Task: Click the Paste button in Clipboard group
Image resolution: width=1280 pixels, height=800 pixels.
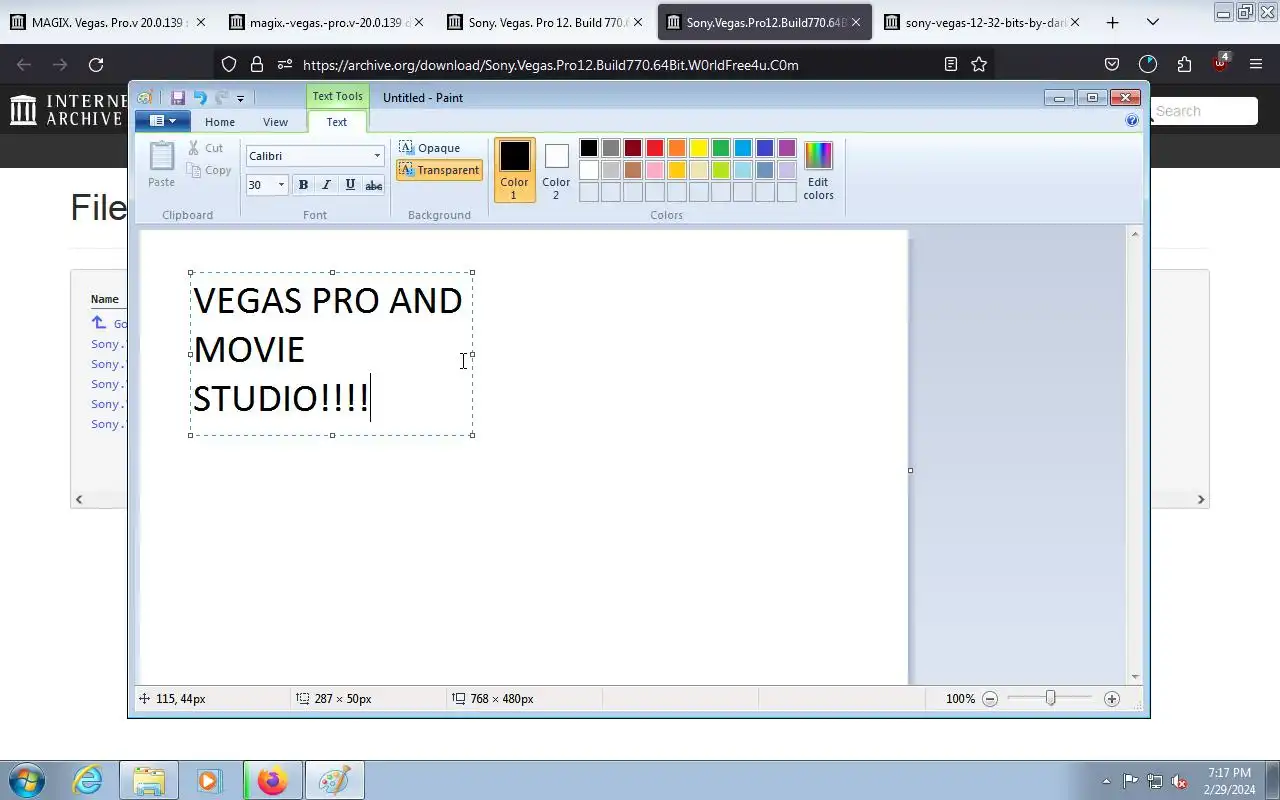Action: (162, 165)
